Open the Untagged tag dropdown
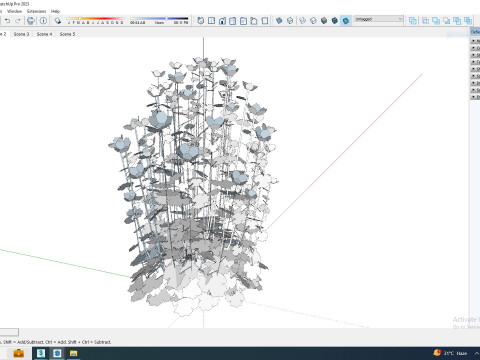This screenshot has width=480, height=360. [378, 19]
